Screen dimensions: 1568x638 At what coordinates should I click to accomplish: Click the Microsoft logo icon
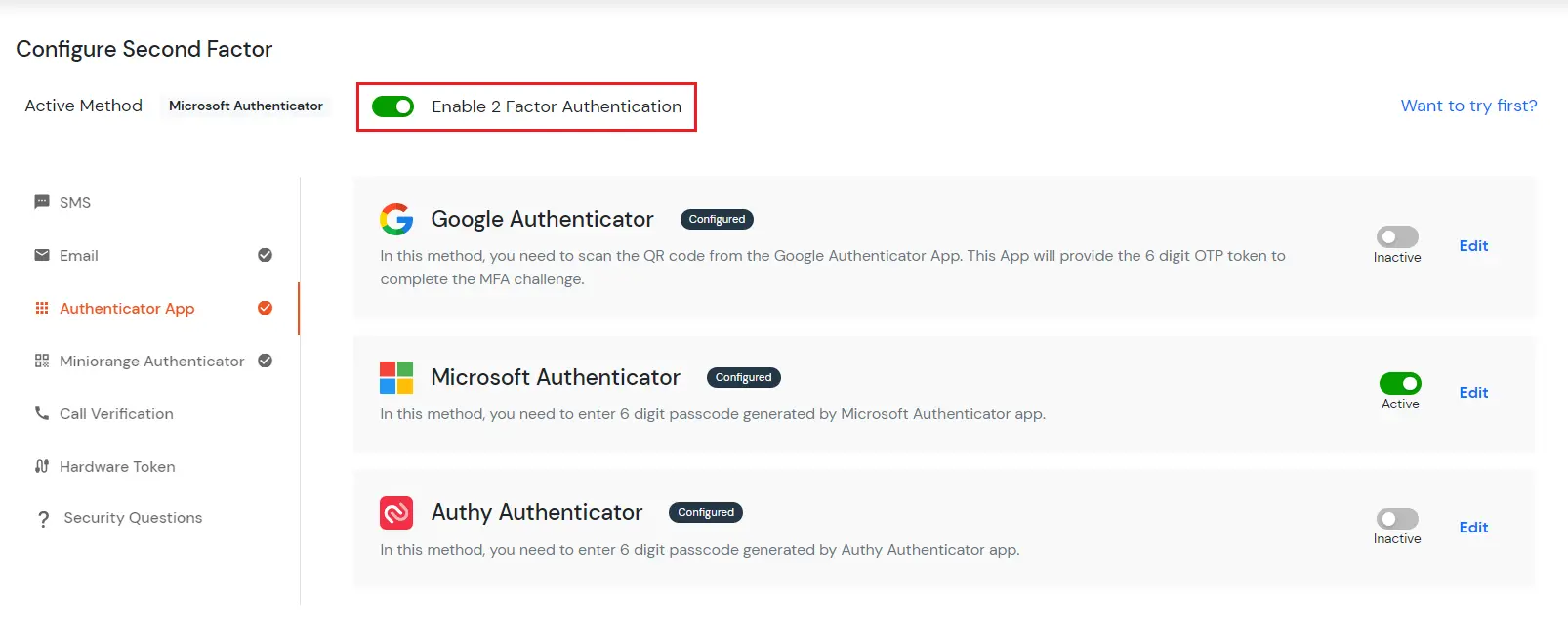tap(396, 377)
